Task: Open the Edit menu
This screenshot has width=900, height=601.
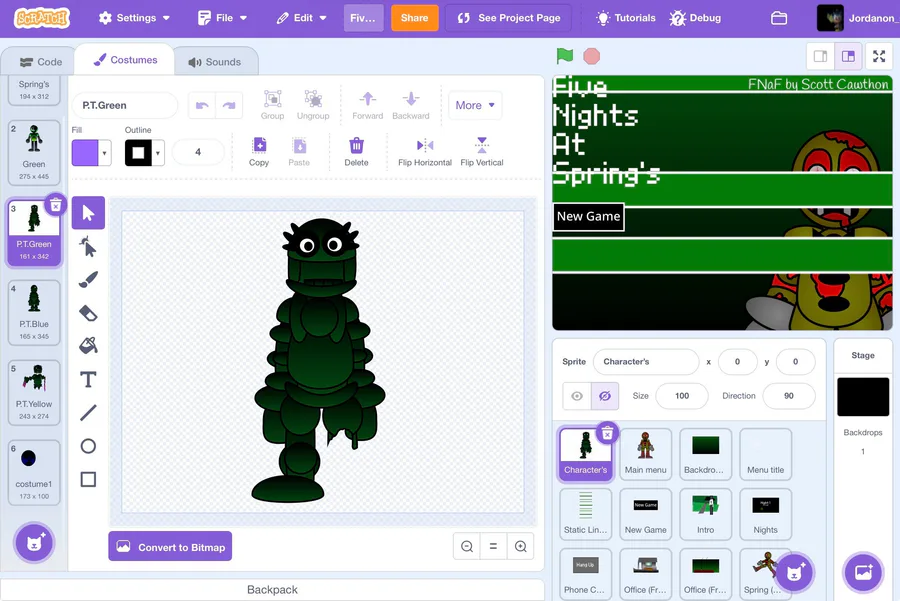Action: [x=301, y=18]
